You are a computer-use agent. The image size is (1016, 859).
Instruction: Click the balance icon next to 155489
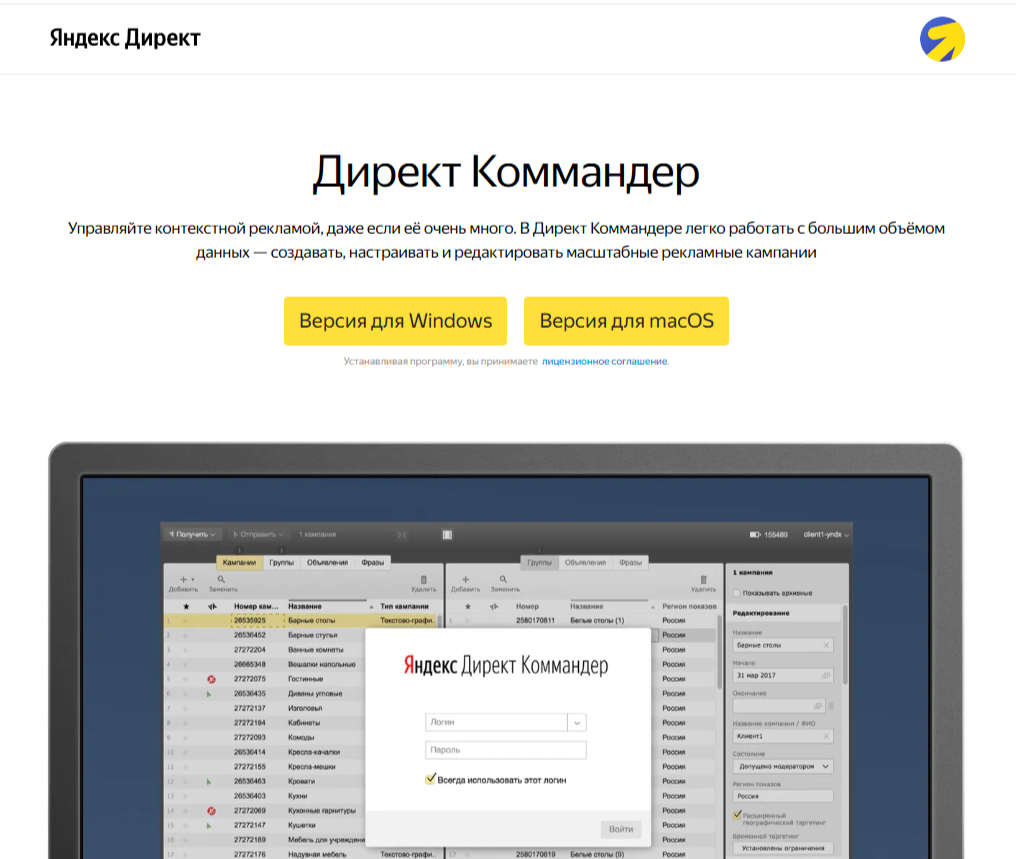coord(755,534)
